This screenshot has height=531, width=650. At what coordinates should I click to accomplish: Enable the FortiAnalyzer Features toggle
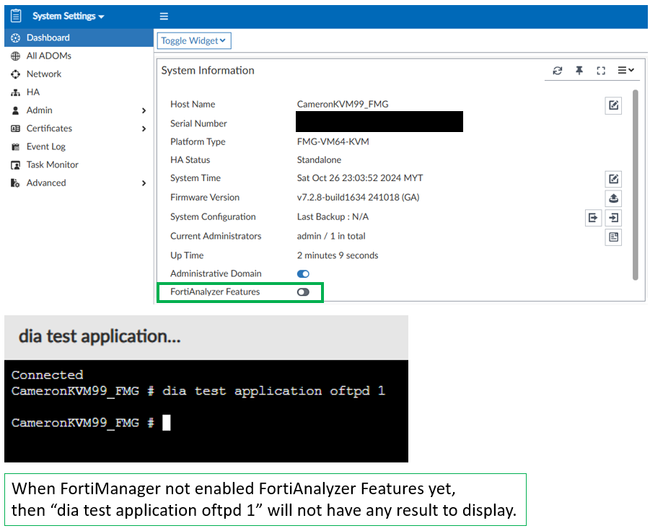(303, 292)
